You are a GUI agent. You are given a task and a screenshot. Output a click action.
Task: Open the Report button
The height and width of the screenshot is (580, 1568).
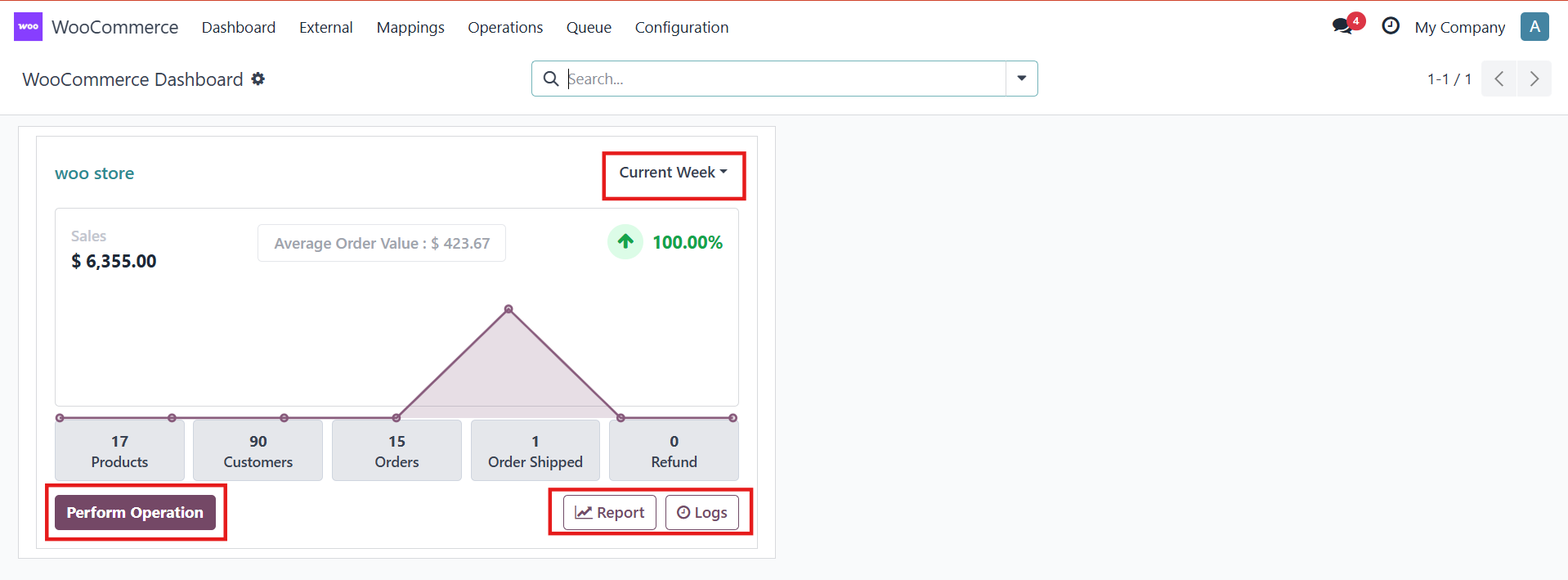coord(610,512)
